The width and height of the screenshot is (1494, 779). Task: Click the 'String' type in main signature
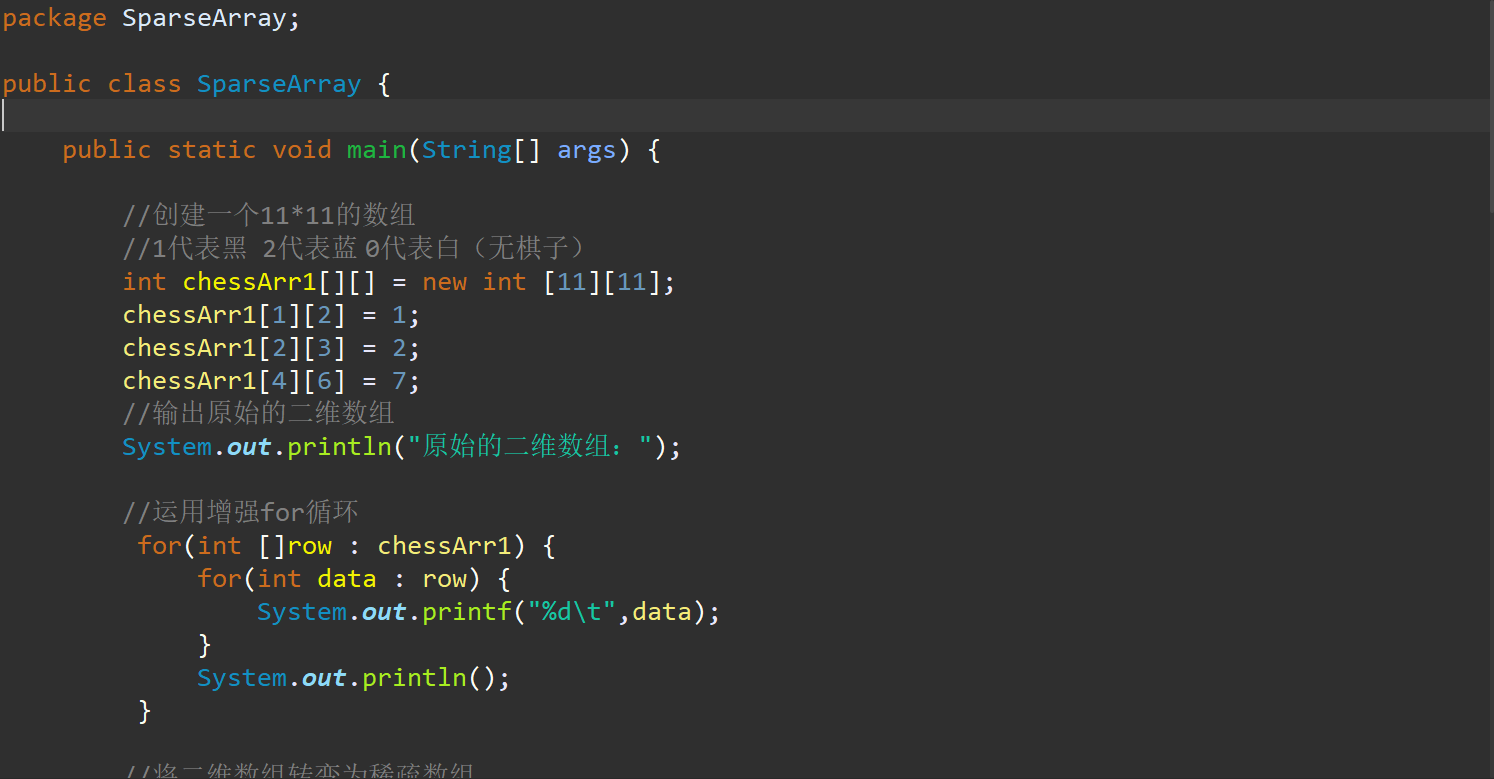(x=467, y=150)
